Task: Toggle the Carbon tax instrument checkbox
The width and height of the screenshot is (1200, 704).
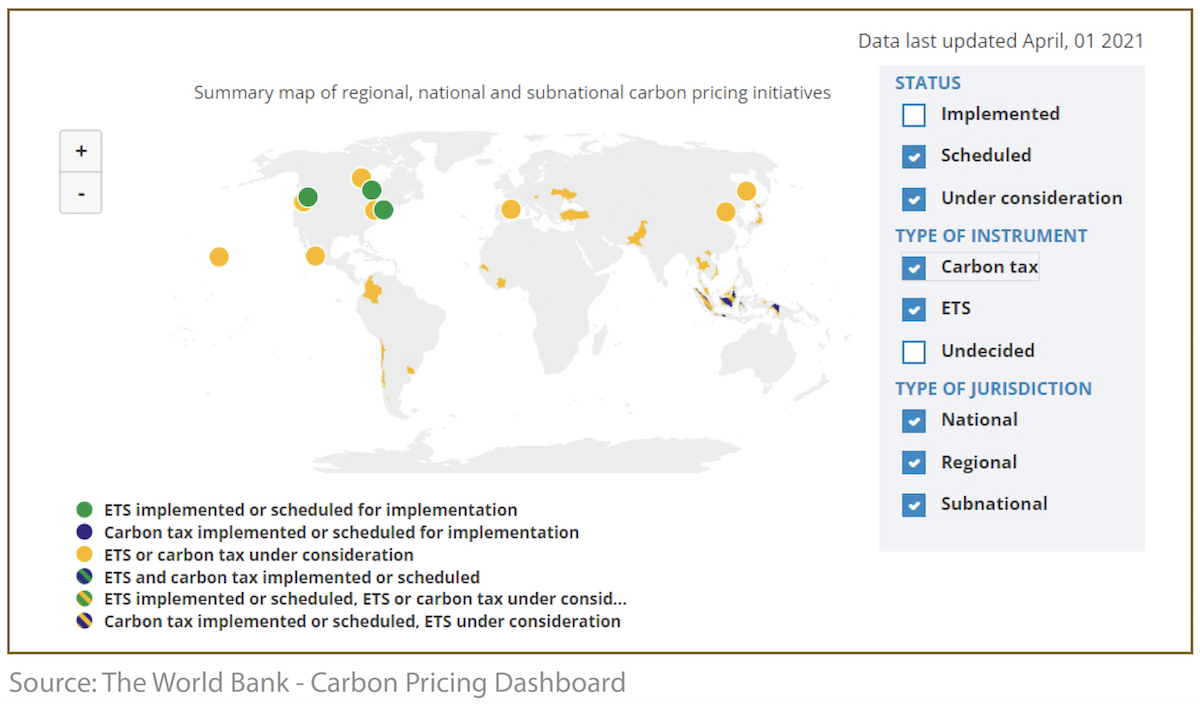Action: click(913, 268)
